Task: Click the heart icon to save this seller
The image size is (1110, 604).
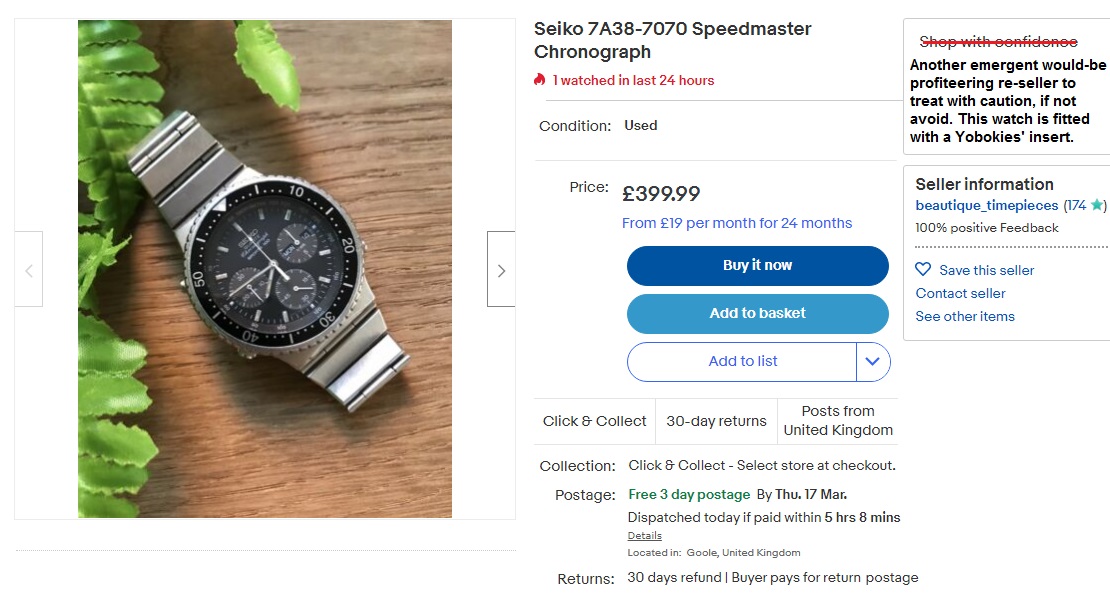Action: (923, 269)
